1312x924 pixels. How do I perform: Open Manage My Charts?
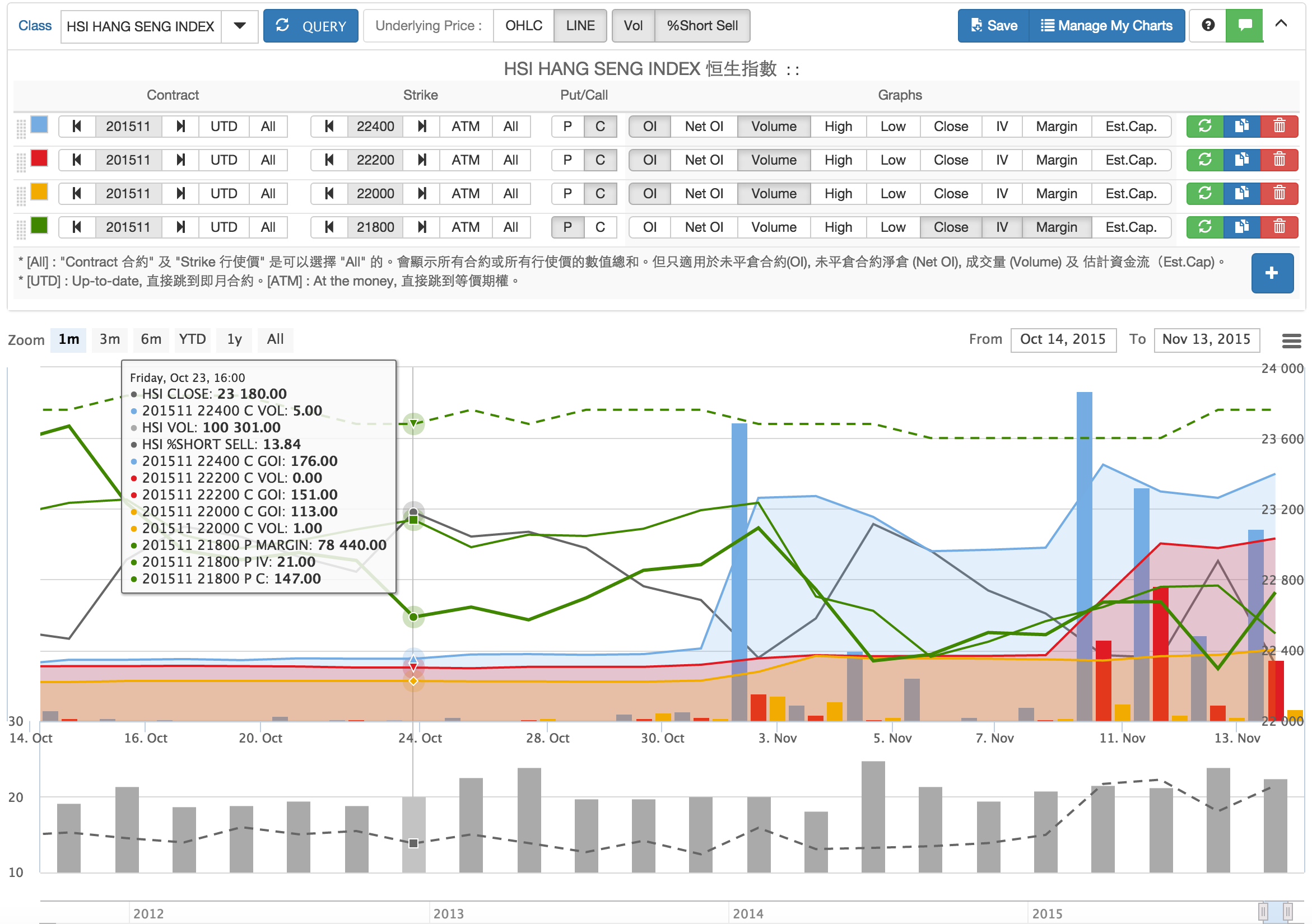point(1107,26)
